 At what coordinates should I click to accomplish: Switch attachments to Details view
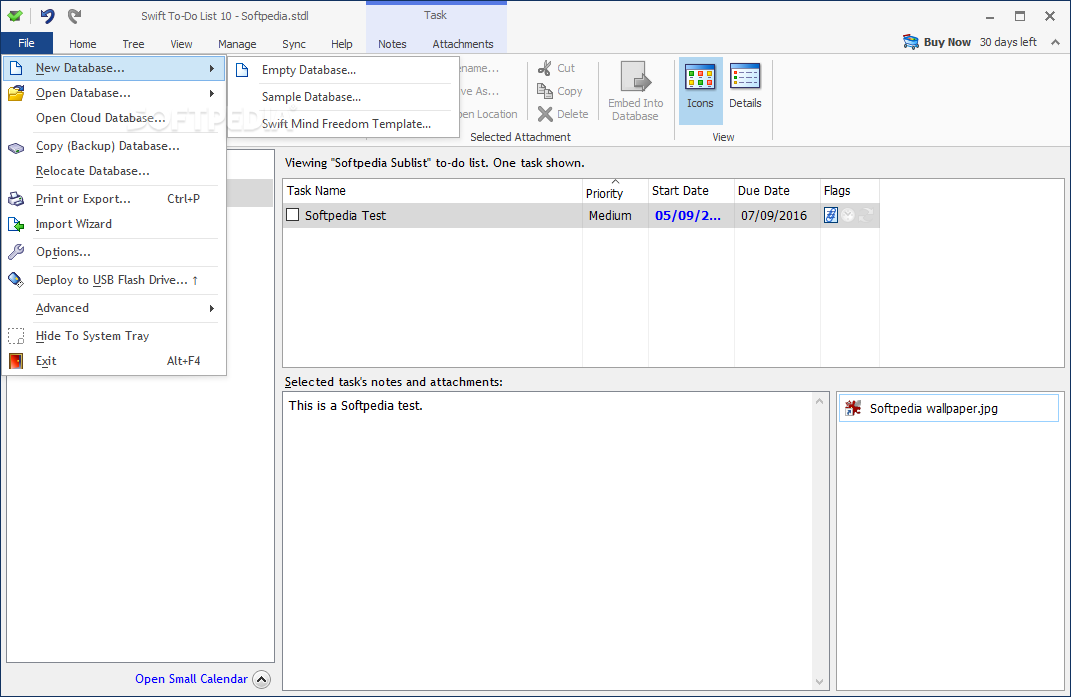pos(745,87)
